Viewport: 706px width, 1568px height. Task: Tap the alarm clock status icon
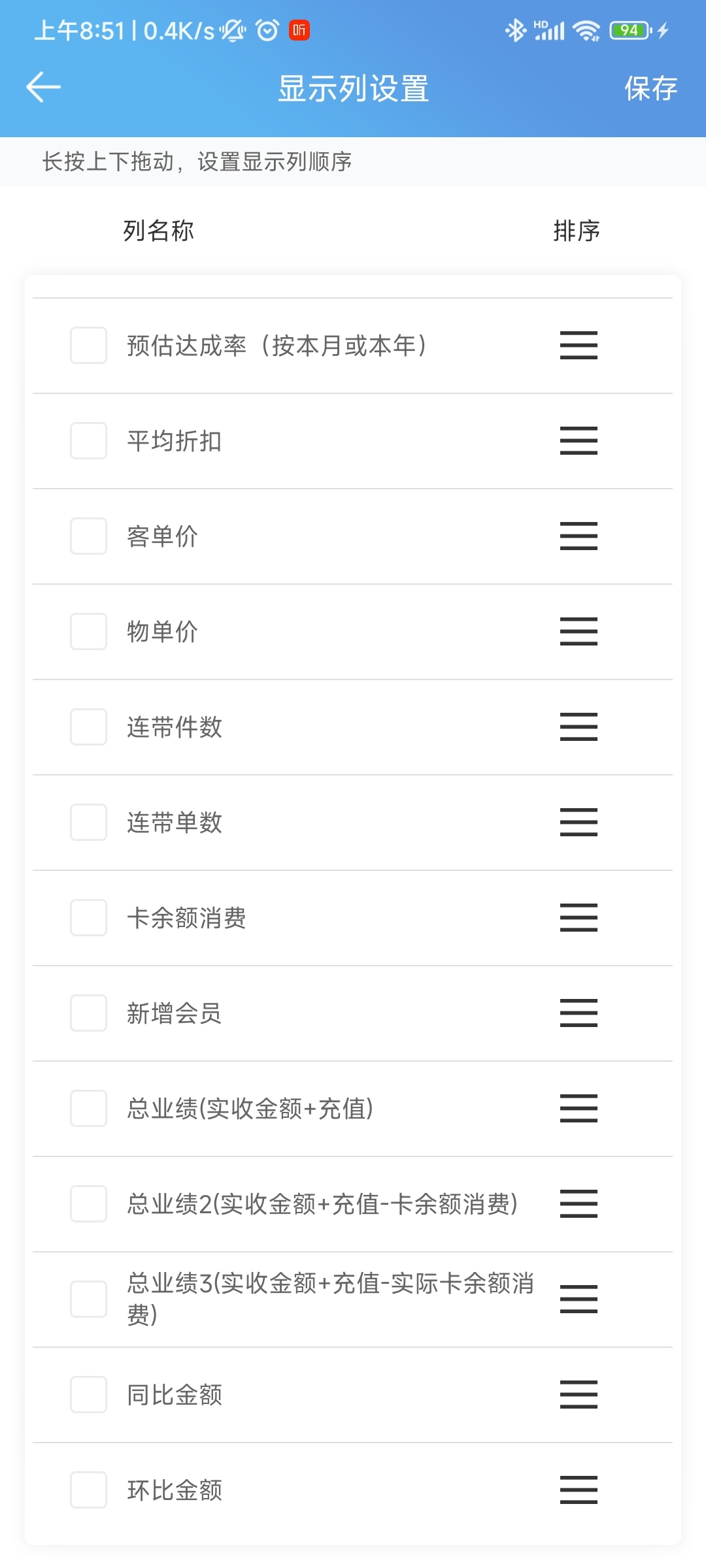(x=267, y=30)
